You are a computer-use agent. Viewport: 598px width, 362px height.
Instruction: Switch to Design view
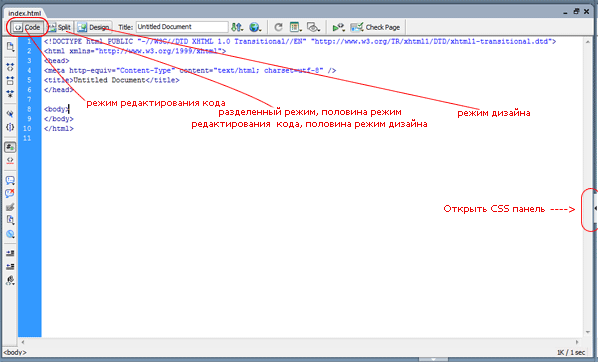click(94, 27)
